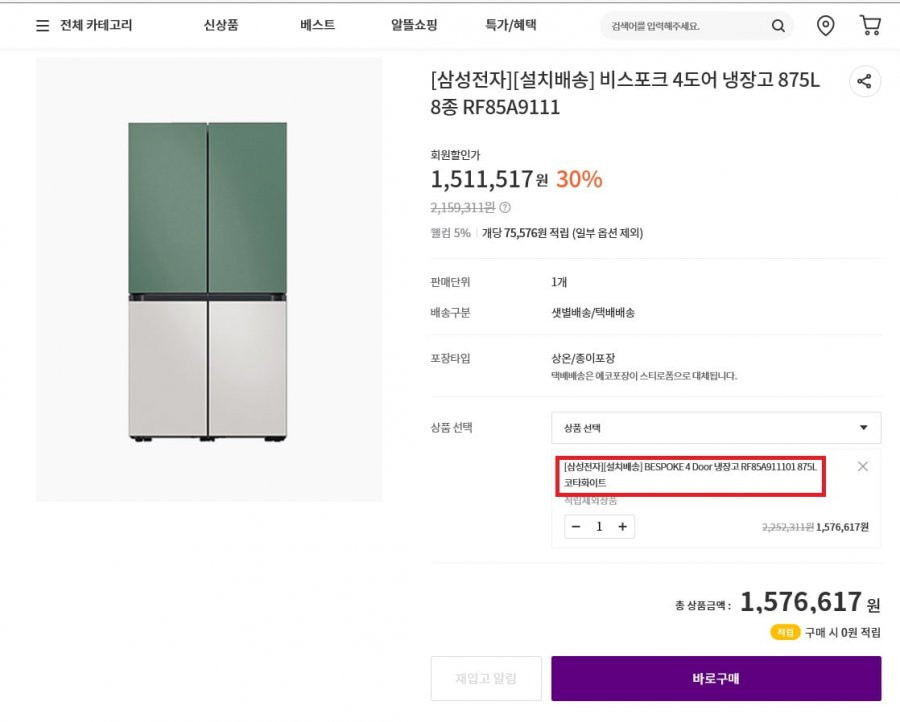Open the shopping cart icon

[870, 25]
